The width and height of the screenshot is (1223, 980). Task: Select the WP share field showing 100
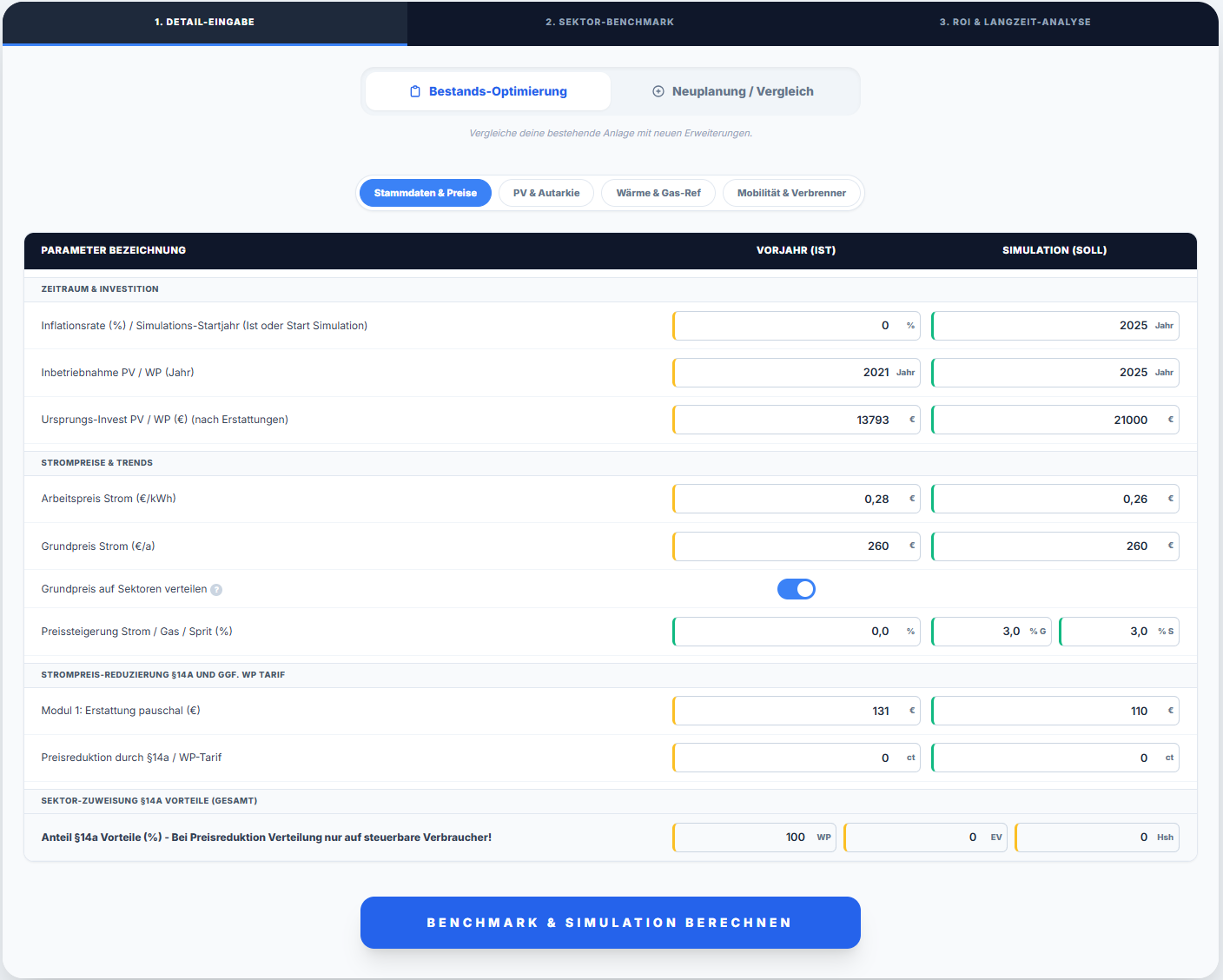(x=744, y=838)
